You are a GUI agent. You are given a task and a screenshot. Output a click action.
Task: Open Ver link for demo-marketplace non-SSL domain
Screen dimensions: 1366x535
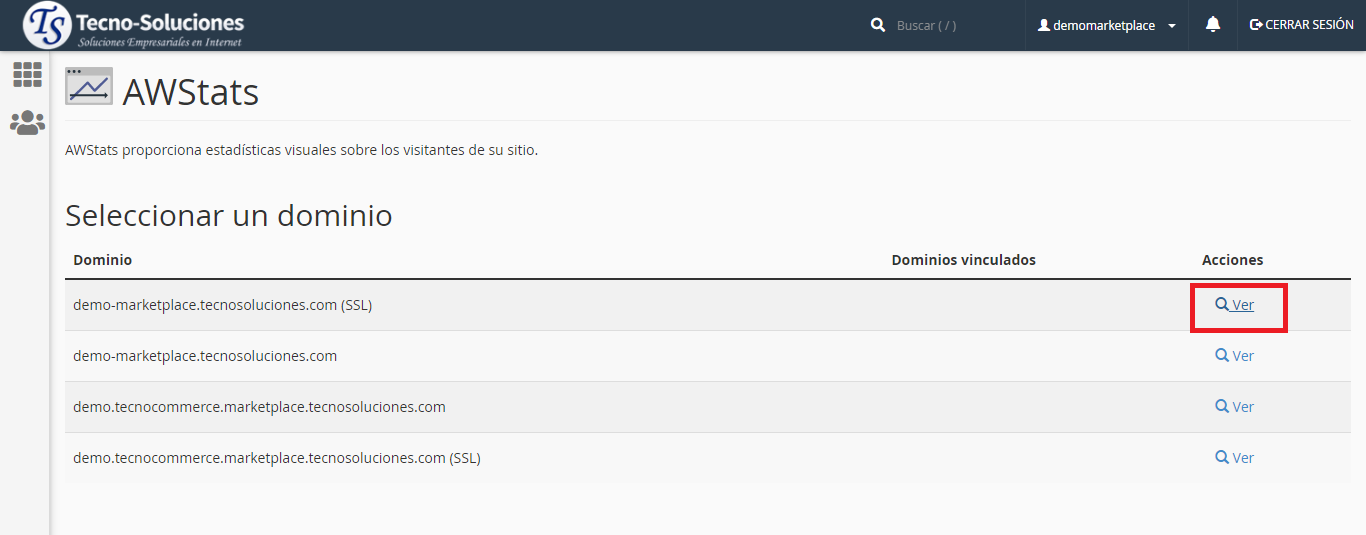coord(1242,356)
